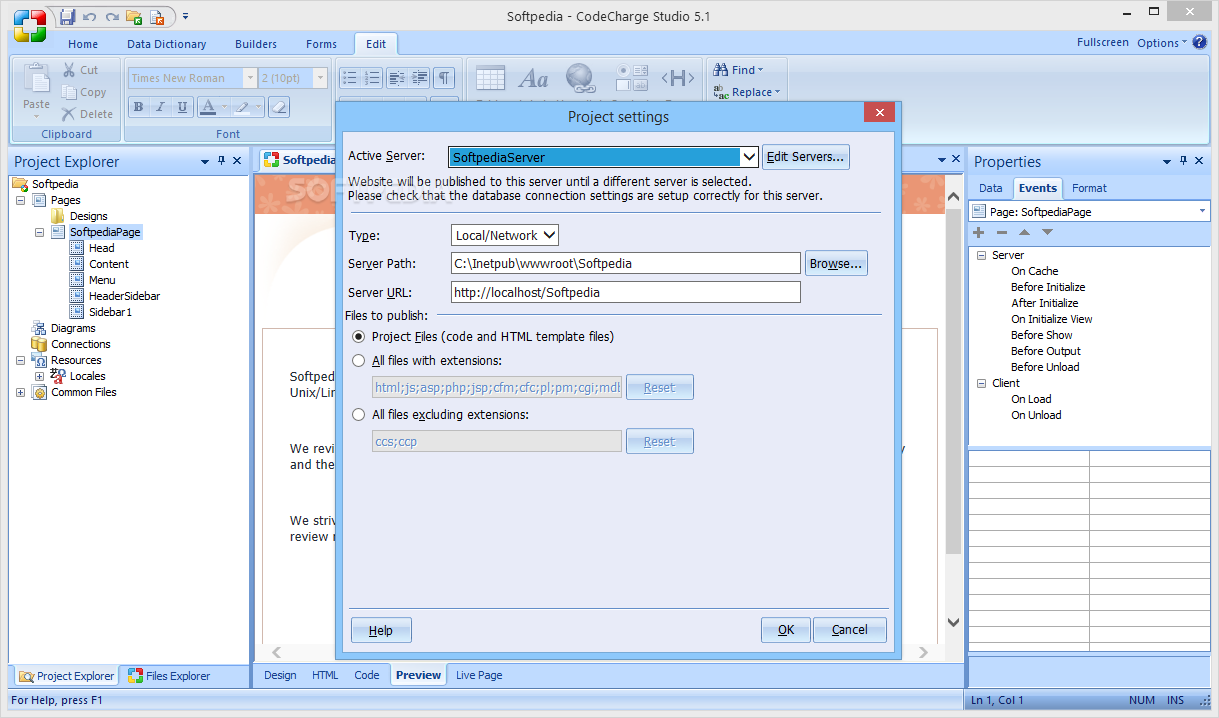1219x718 pixels.
Task: Open the Page: SoftpediaPage dropdown in Properties
Action: [x=1202, y=212]
